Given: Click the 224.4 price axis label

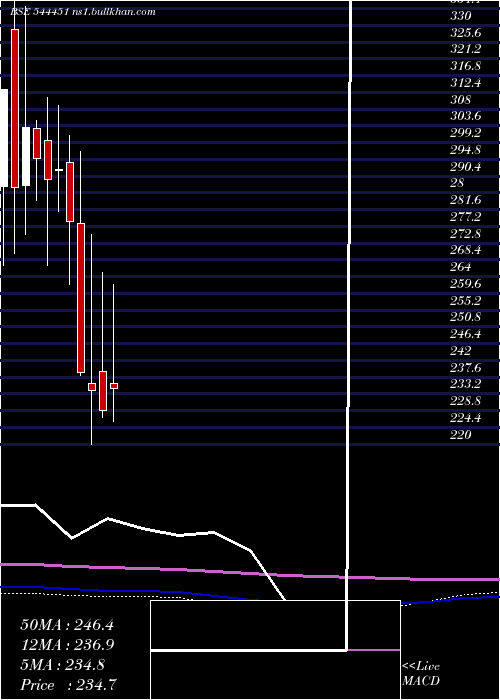Looking at the screenshot, I should point(465,417).
